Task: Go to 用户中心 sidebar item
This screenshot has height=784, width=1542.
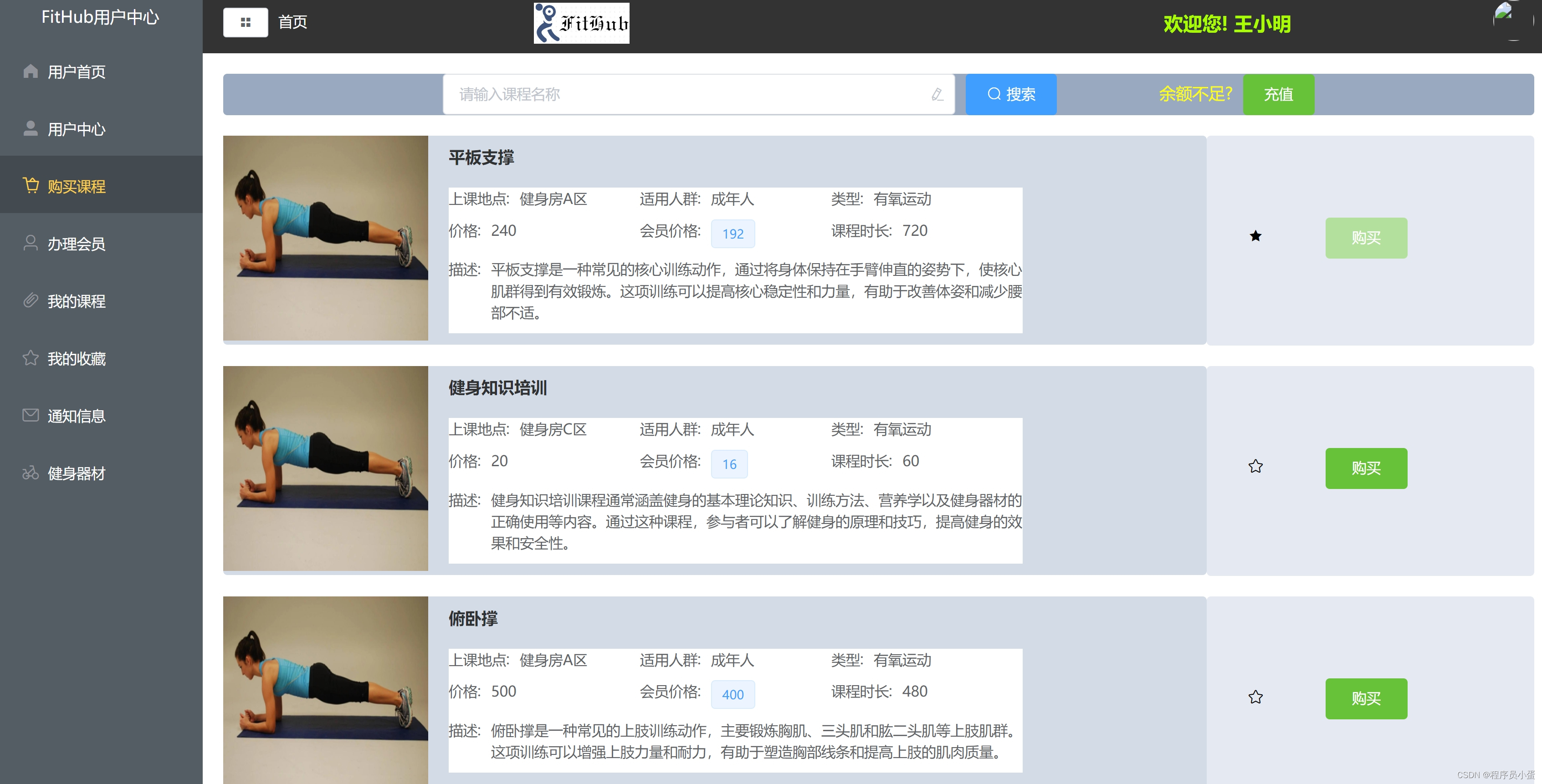Action: click(x=76, y=129)
